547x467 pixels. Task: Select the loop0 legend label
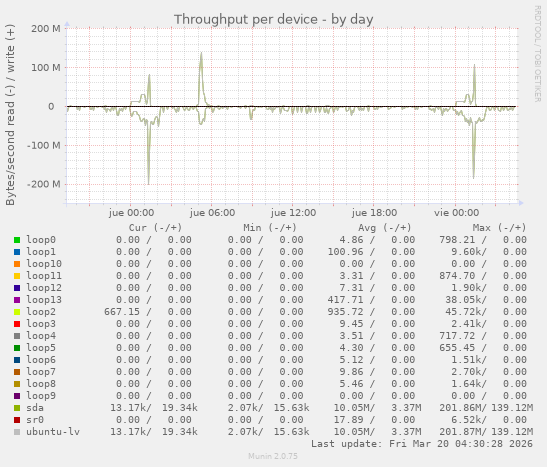coord(41,240)
